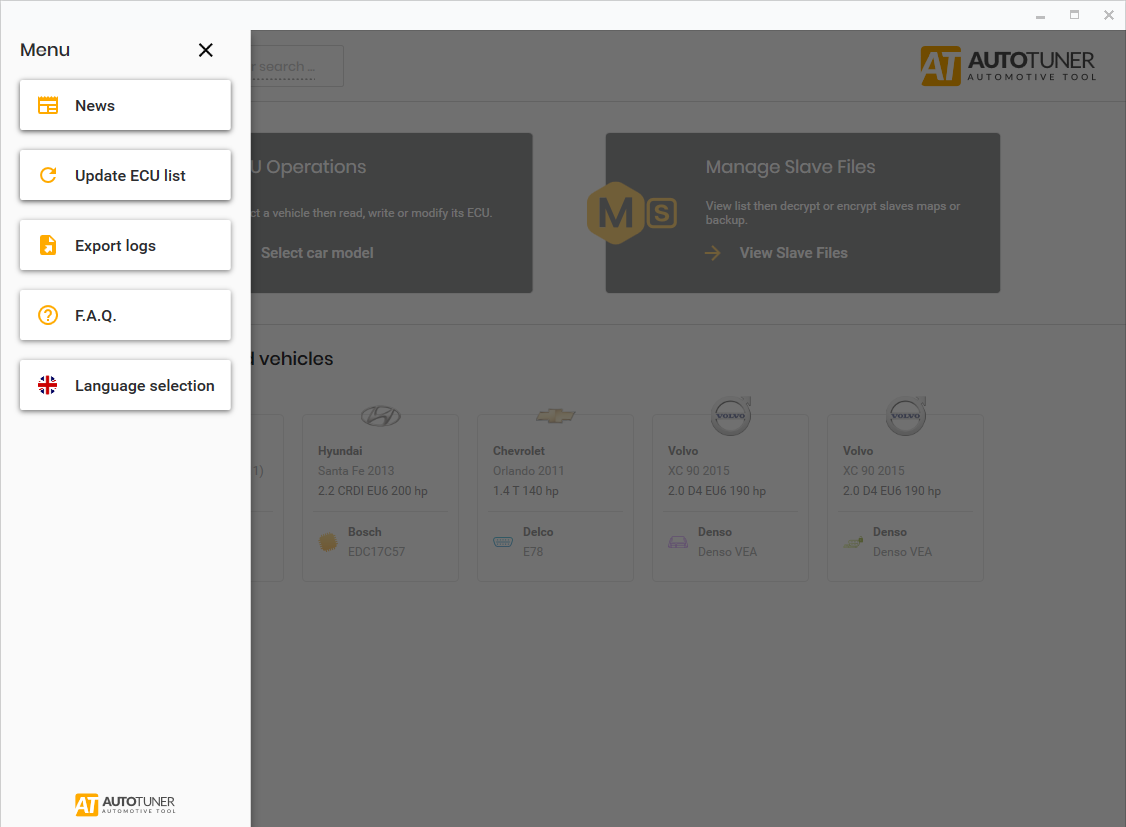Click the Manage Slave Files hexagon icon
The height and width of the screenshot is (827, 1126).
[617, 212]
